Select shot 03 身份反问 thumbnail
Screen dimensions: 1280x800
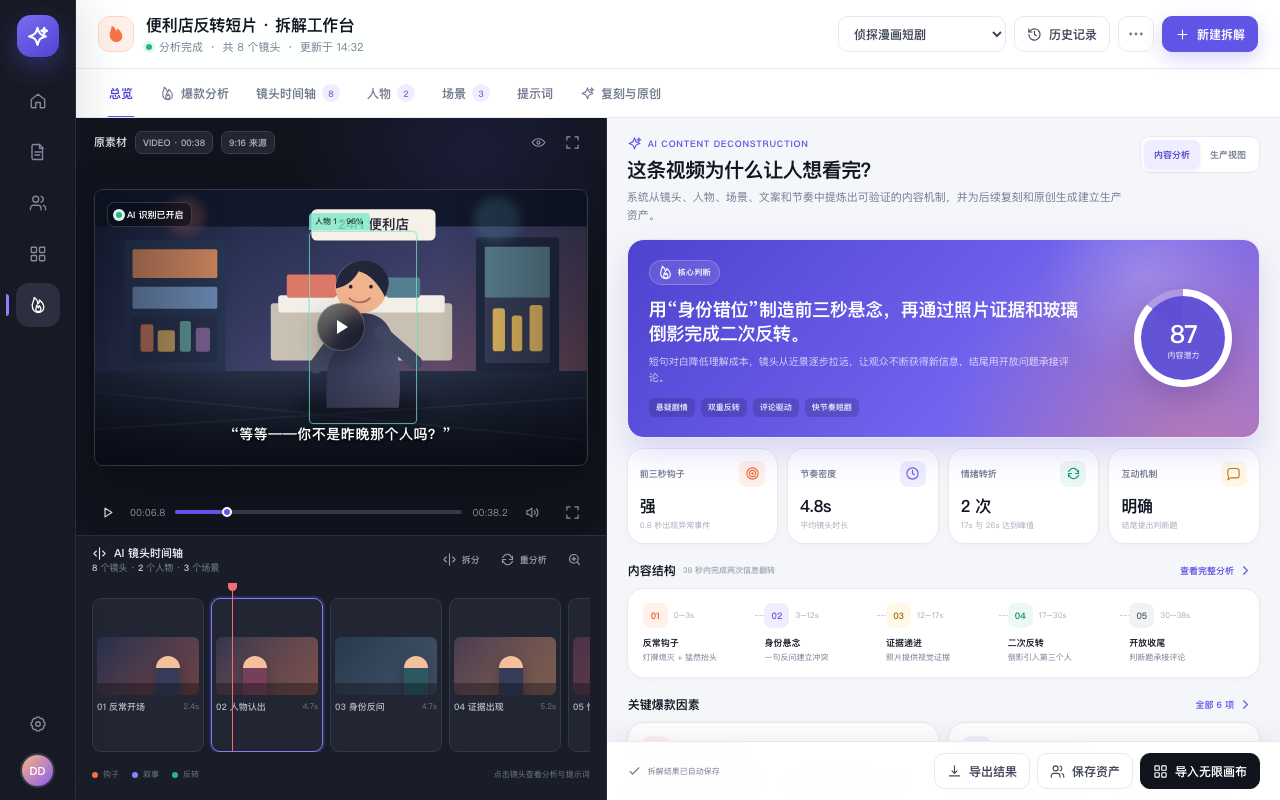point(386,675)
